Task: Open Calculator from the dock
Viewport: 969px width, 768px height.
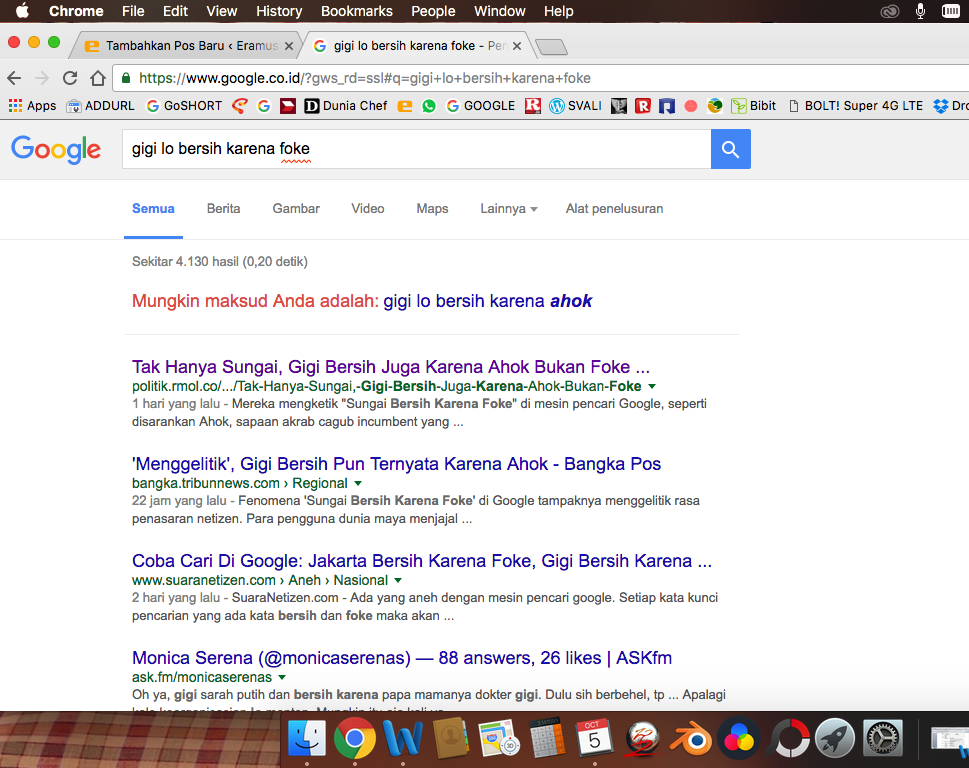Action: (547, 738)
